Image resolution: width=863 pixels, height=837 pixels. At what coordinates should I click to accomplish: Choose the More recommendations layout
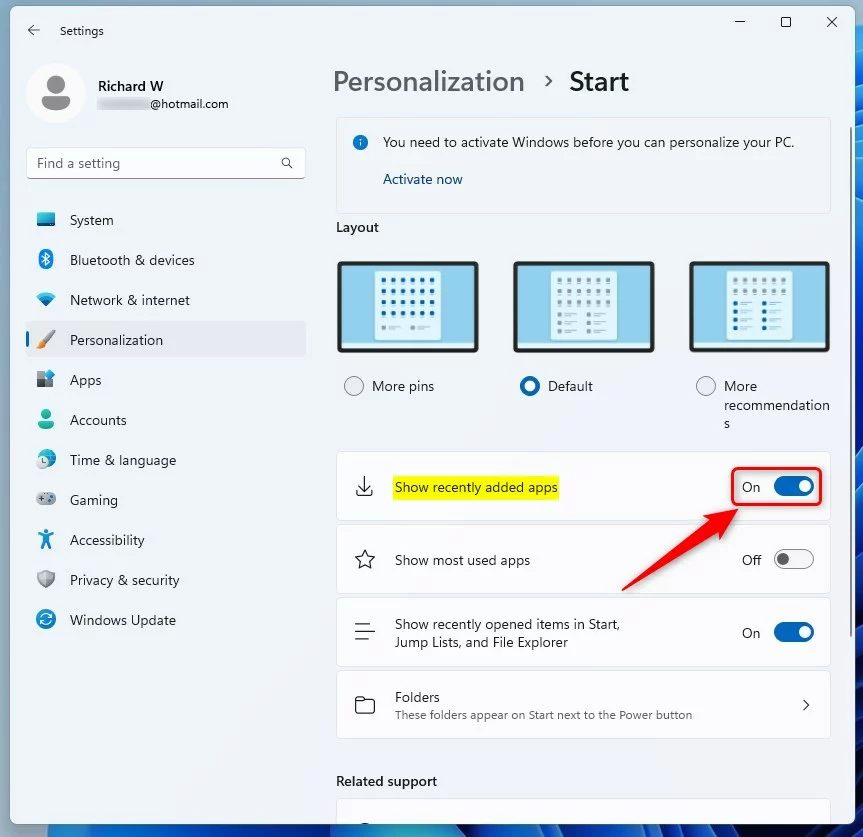click(x=705, y=385)
